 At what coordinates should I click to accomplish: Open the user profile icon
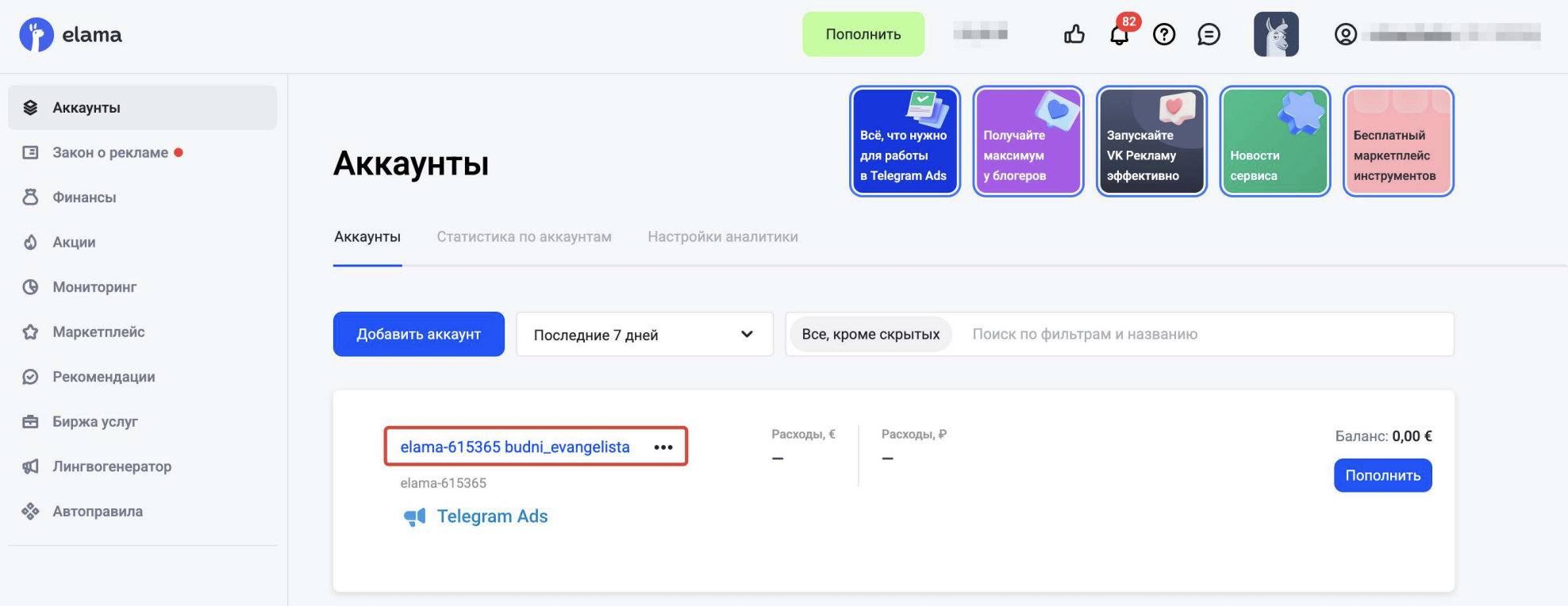point(1345,34)
